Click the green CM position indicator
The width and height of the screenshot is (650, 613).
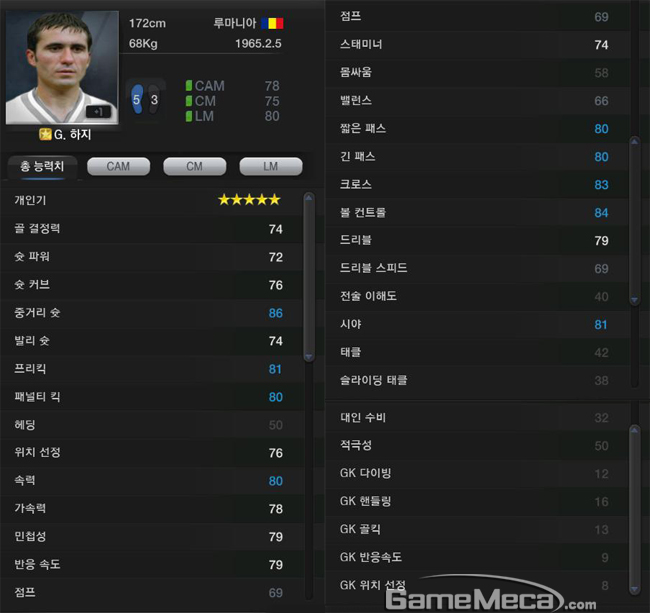[x=189, y=101]
